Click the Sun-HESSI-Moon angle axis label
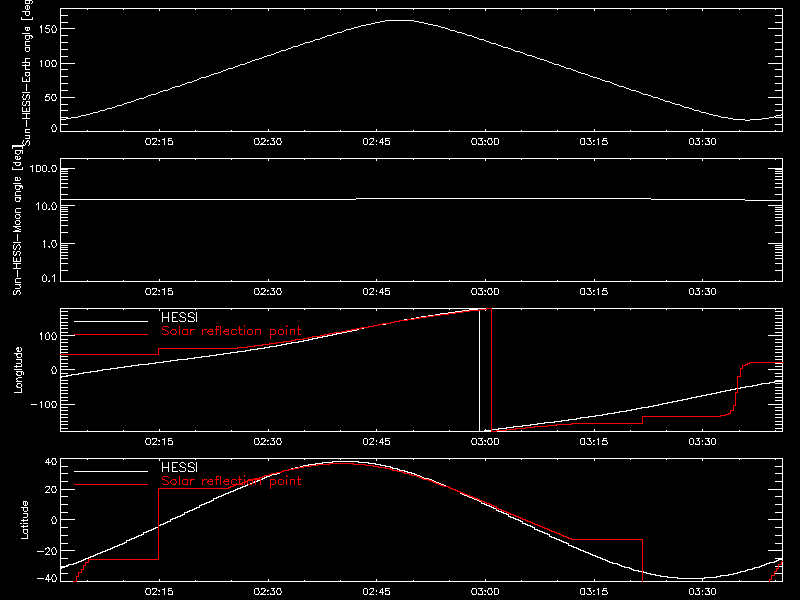The width and height of the screenshot is (800, 600). point(17,220)
